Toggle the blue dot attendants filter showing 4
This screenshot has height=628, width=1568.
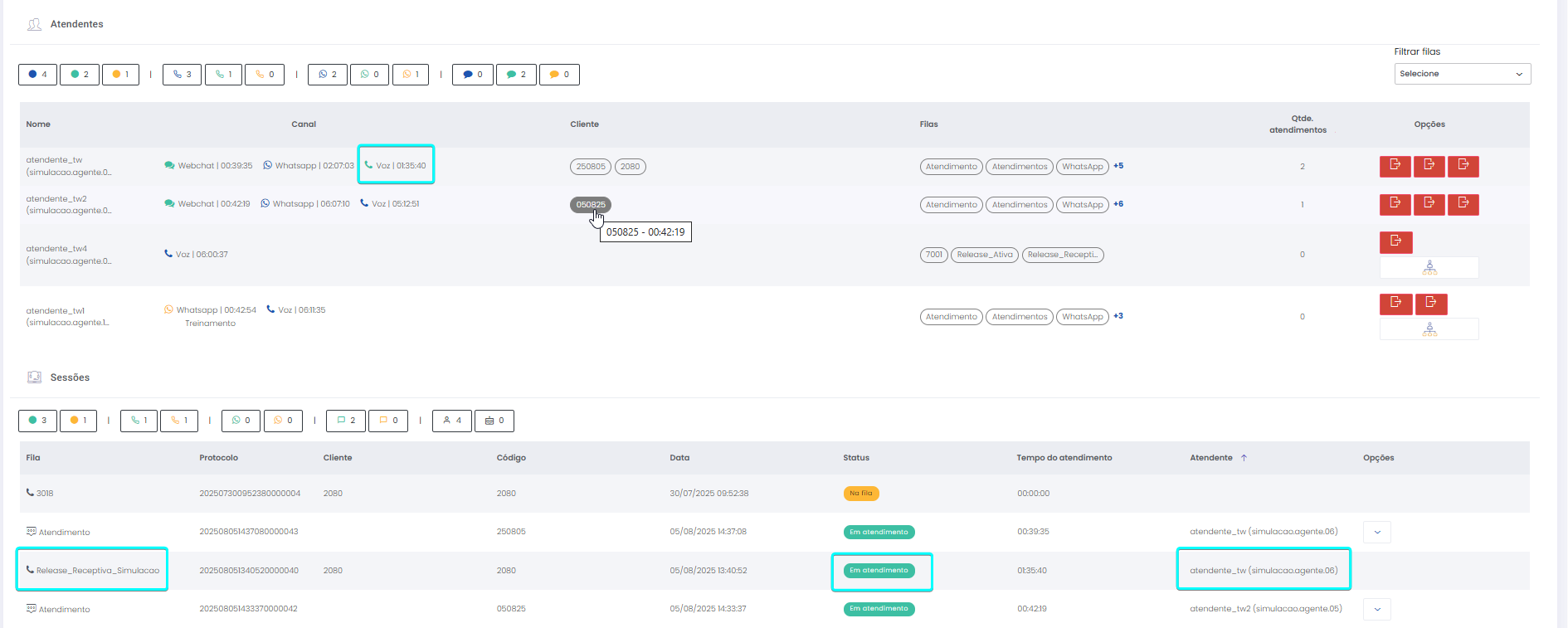pos(37,75)
